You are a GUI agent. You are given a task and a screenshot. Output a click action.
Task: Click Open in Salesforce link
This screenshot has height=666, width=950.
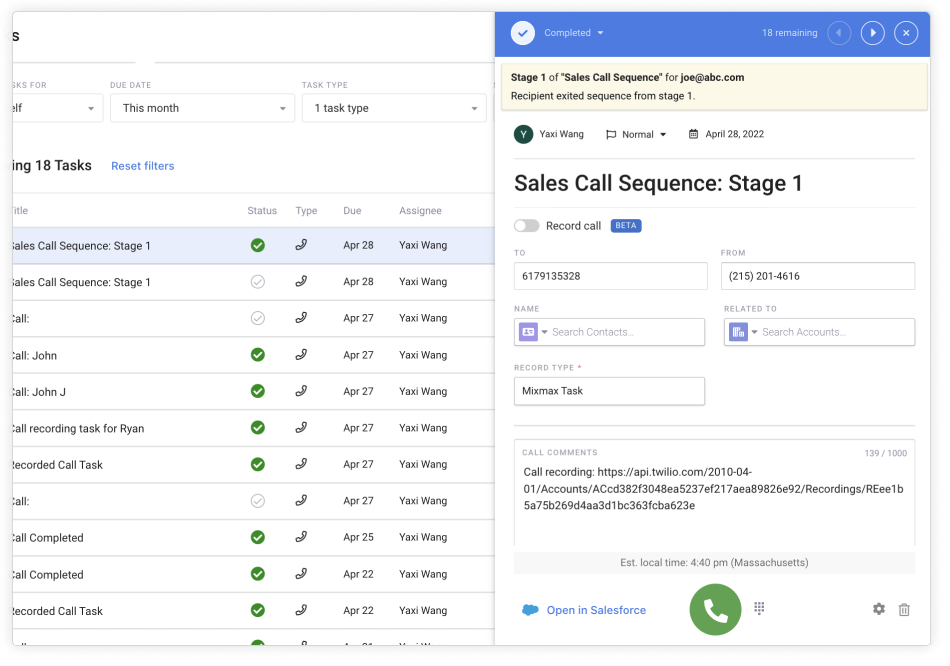596,610
